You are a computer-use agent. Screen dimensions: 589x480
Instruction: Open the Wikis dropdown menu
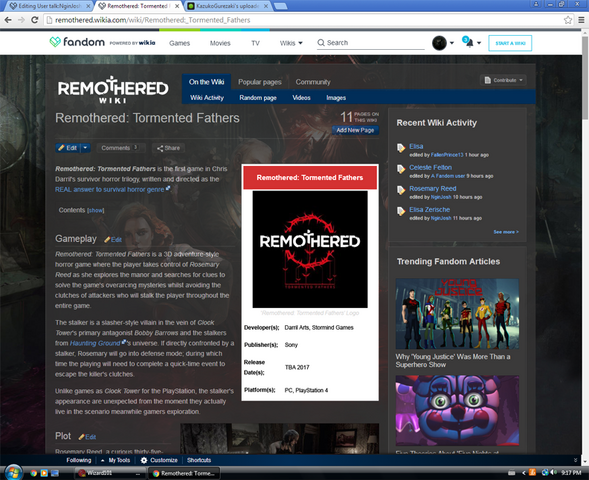click(291, 43)
